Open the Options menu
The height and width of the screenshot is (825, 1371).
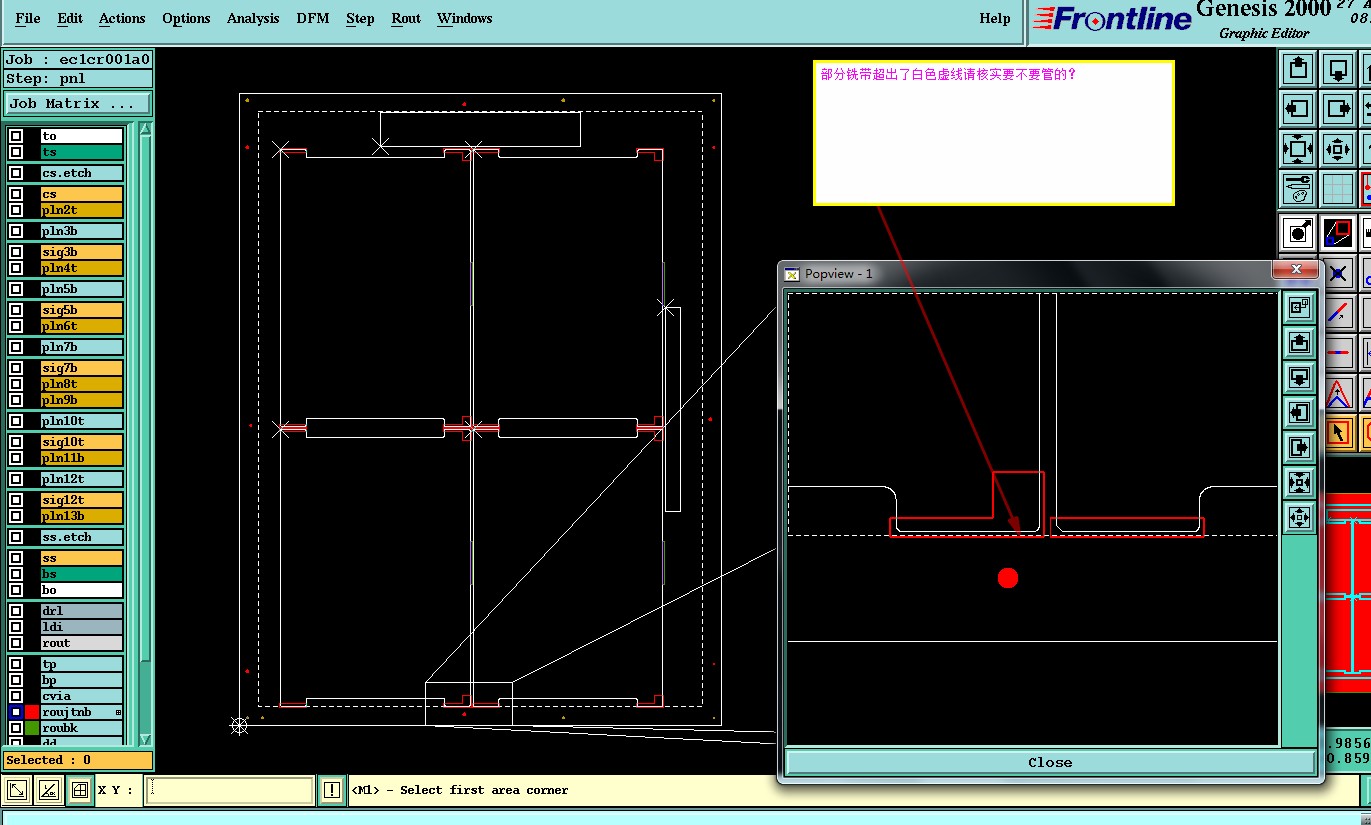(x=186, y=18)
